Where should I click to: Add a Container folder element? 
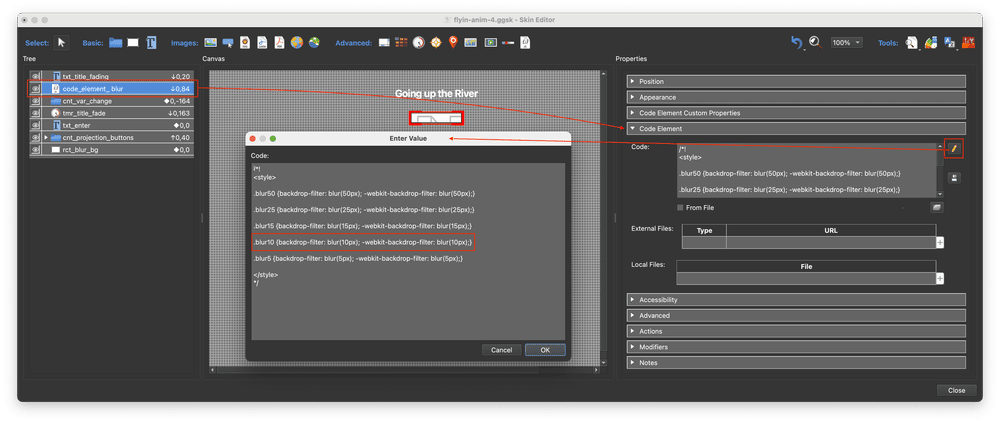coord(115,43)
